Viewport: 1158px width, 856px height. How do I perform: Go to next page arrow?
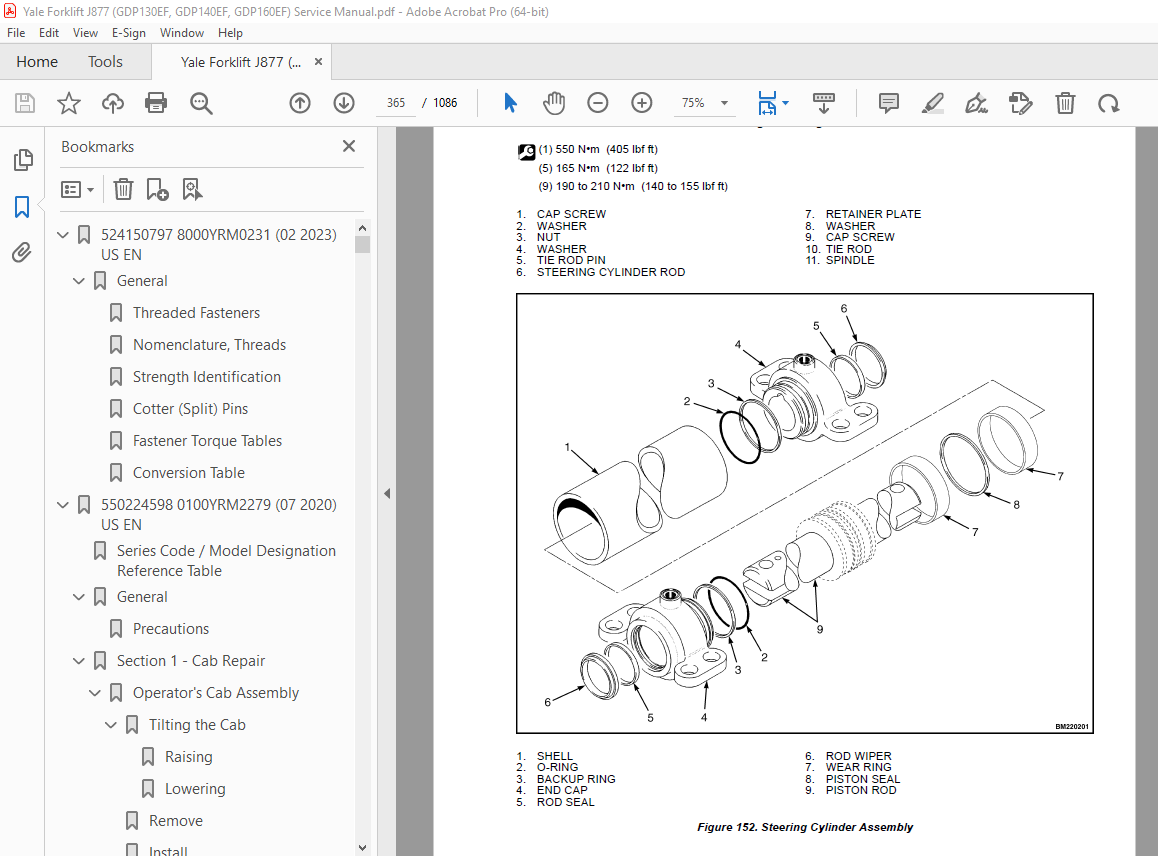pos(344,103)
